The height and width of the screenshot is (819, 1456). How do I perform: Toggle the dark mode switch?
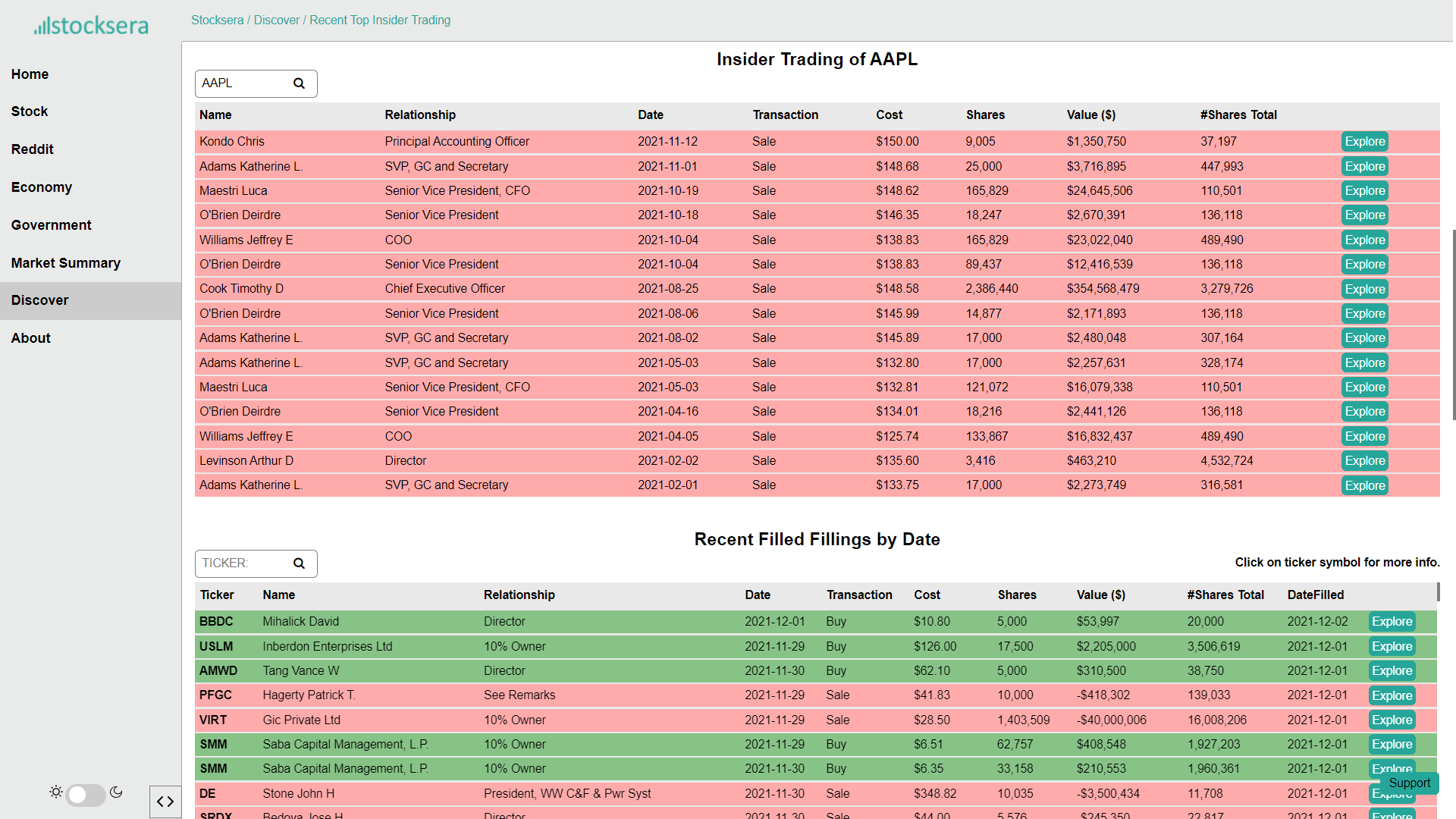[86, 794]
